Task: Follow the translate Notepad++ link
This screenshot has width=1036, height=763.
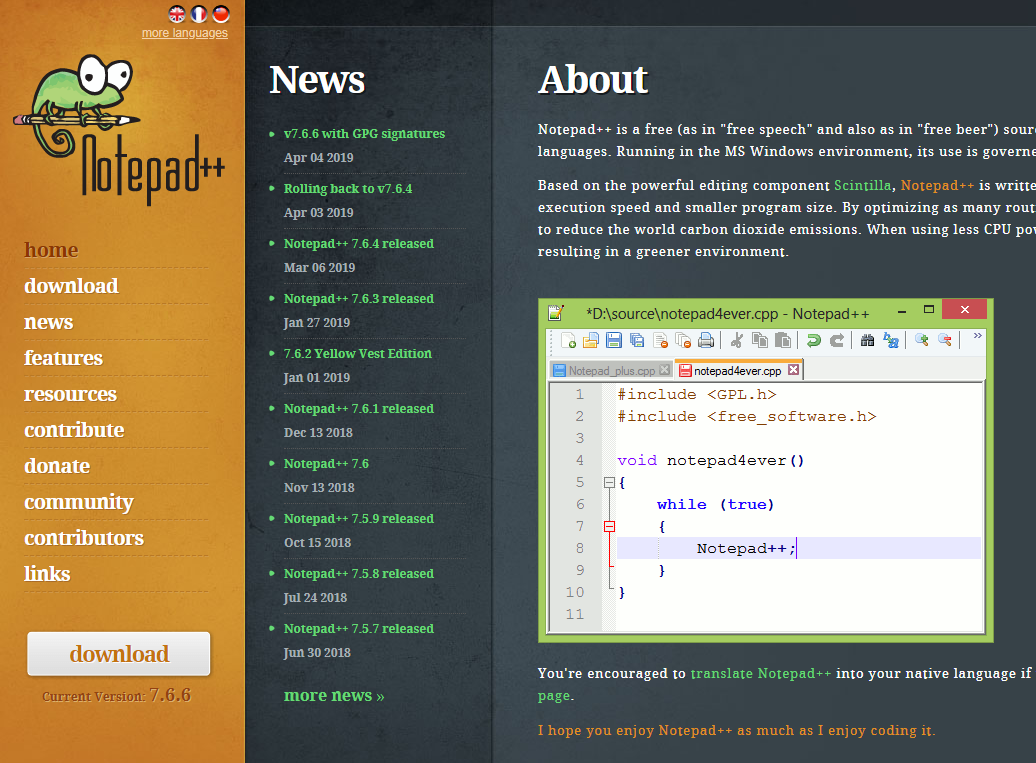Action: click(760, 673)
